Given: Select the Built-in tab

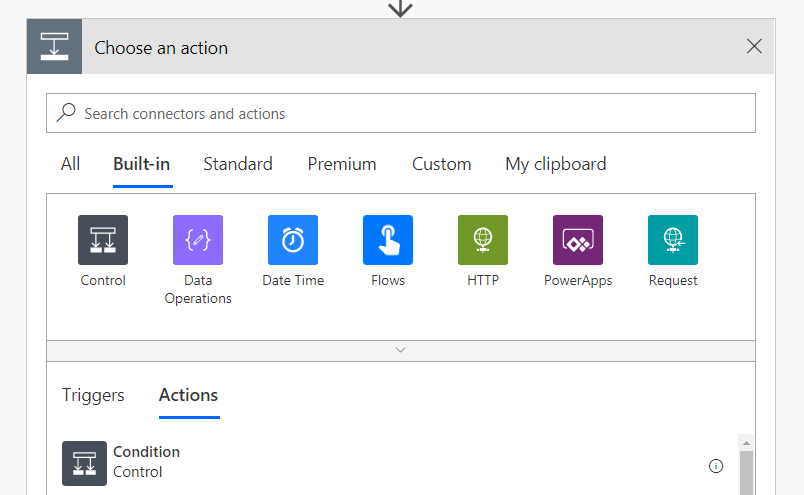Looking at the screenshot, I should click(142, 164).
